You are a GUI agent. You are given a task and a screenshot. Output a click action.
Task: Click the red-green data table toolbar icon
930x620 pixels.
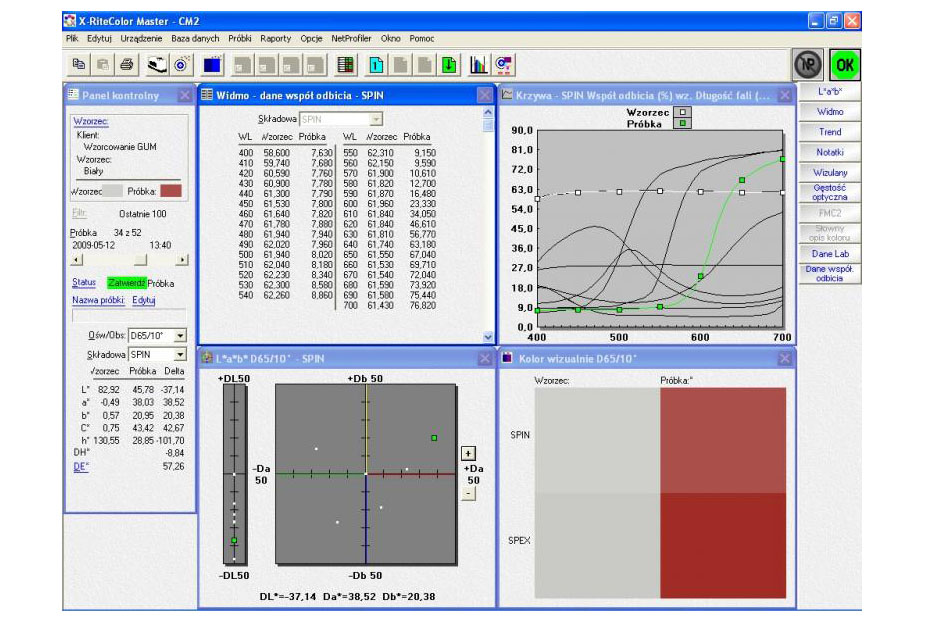345,64
